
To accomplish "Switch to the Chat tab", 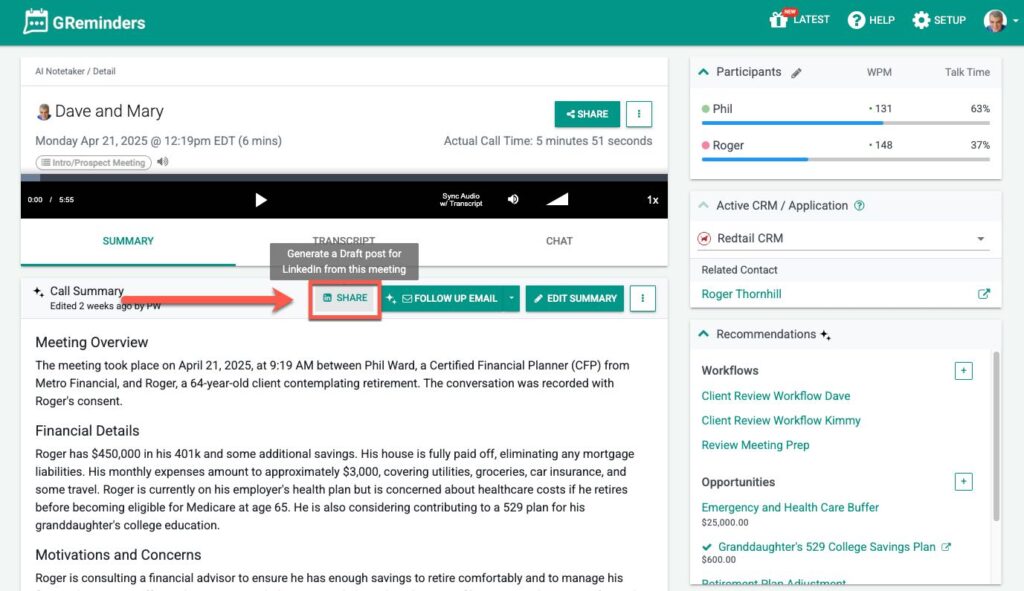I will click(559, 241).
